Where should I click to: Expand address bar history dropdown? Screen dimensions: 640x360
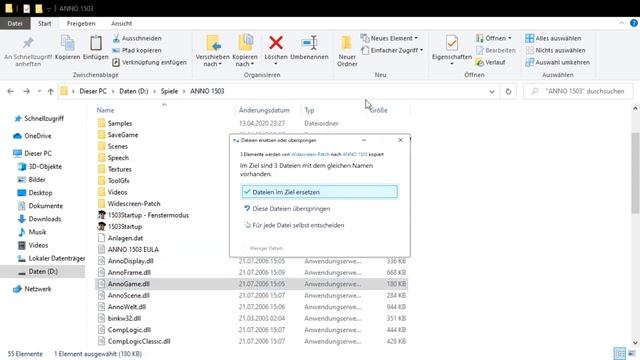pyautogui.click(x=492, y=91)
